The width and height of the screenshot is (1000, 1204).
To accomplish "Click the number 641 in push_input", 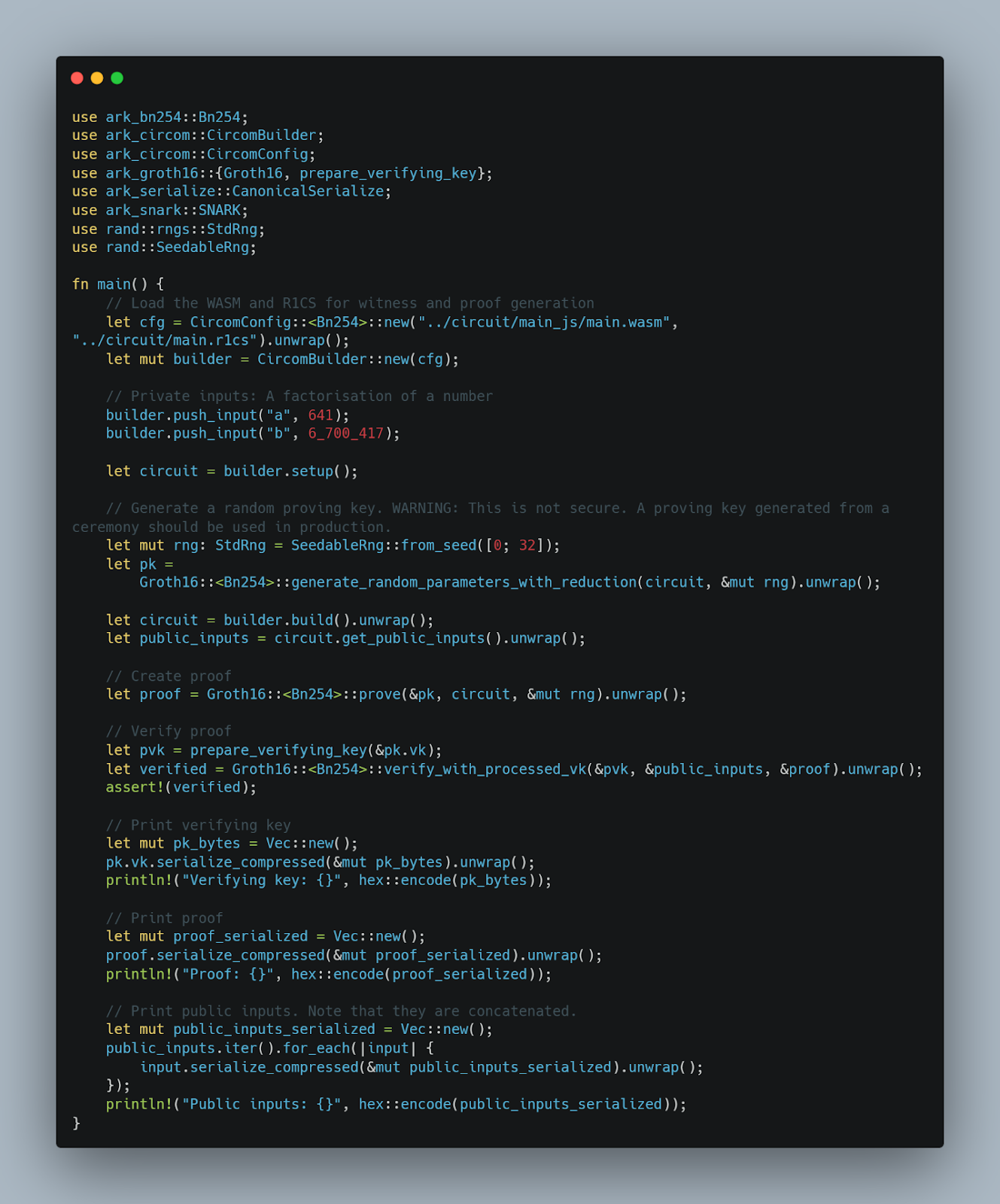I will 321,415.
